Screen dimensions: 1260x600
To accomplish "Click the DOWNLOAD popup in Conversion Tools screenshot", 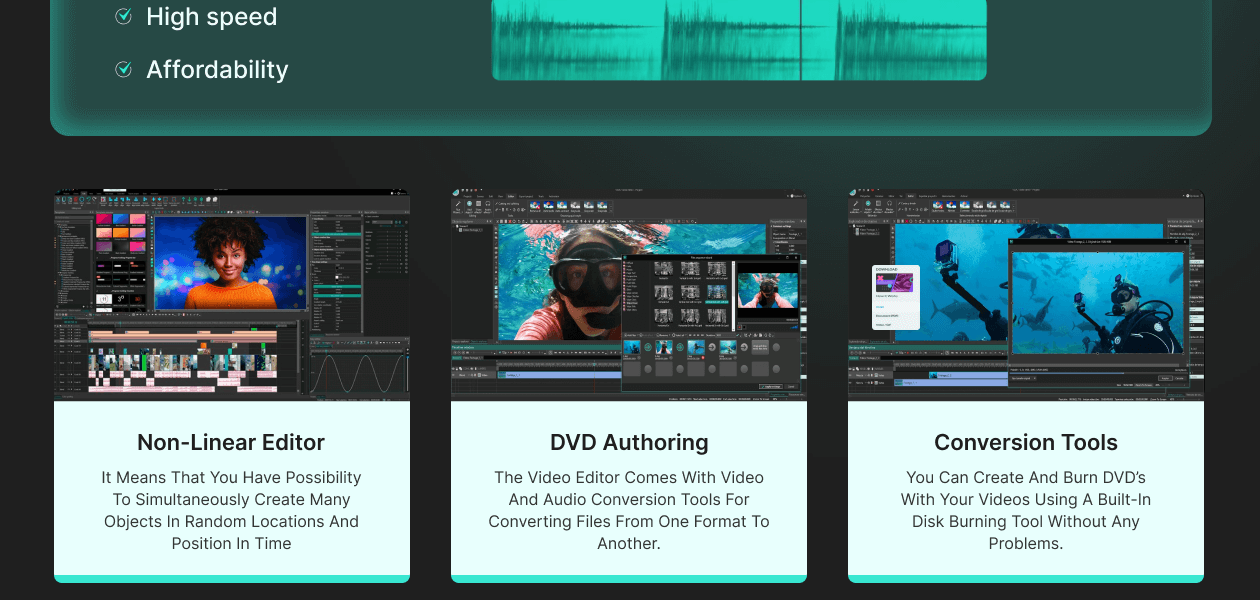I will click(893, 298).
